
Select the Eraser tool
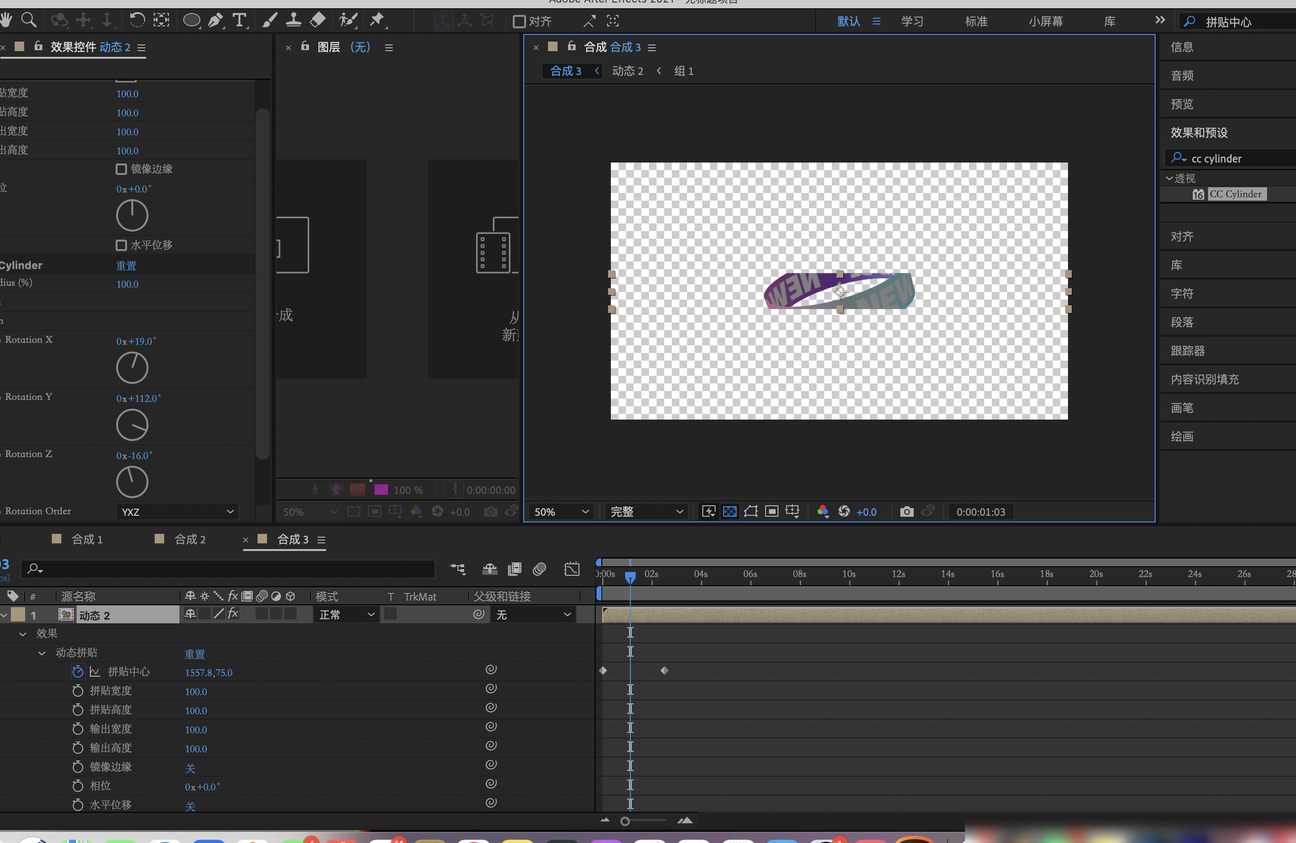pyautogui.click(x=318, y=20)
